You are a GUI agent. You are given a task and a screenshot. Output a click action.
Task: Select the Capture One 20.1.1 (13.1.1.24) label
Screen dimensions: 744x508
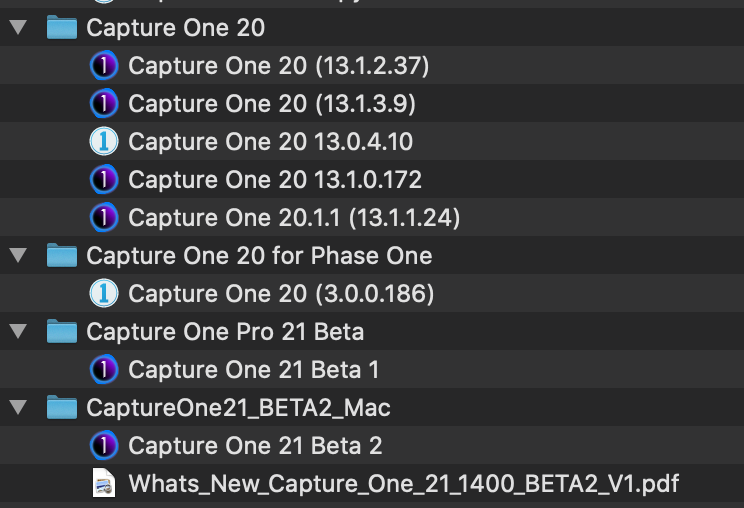(x=294, y=218)
